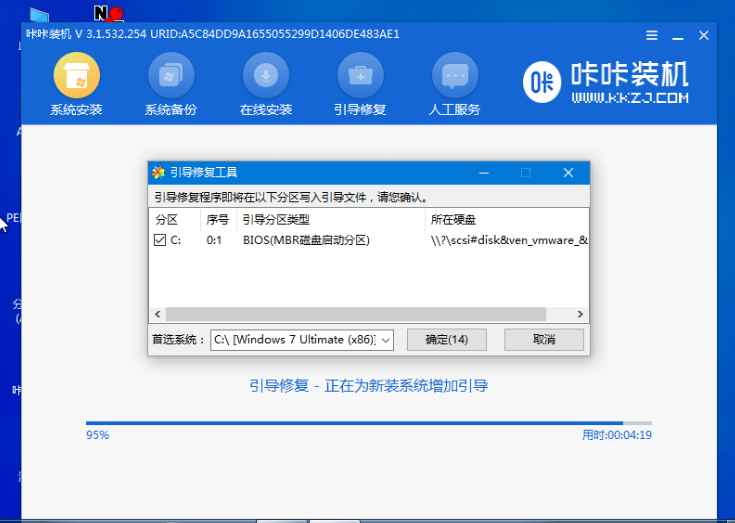Click the 咔咔装机 round logo icon
The height and width of the screenshot is (523, 735).
pyautogui.click(x=542, y=82)
